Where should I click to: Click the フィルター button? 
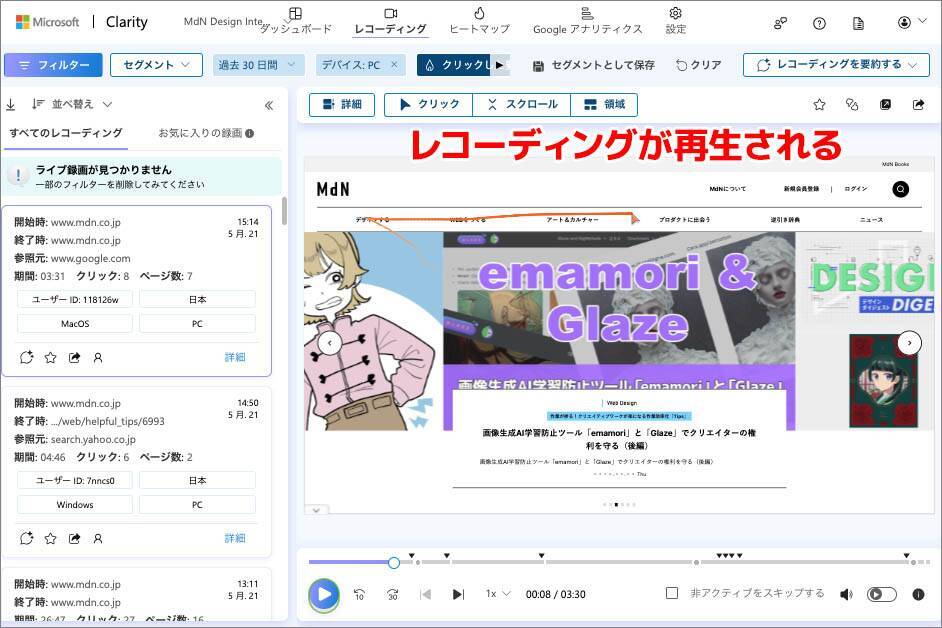(53, 65)
